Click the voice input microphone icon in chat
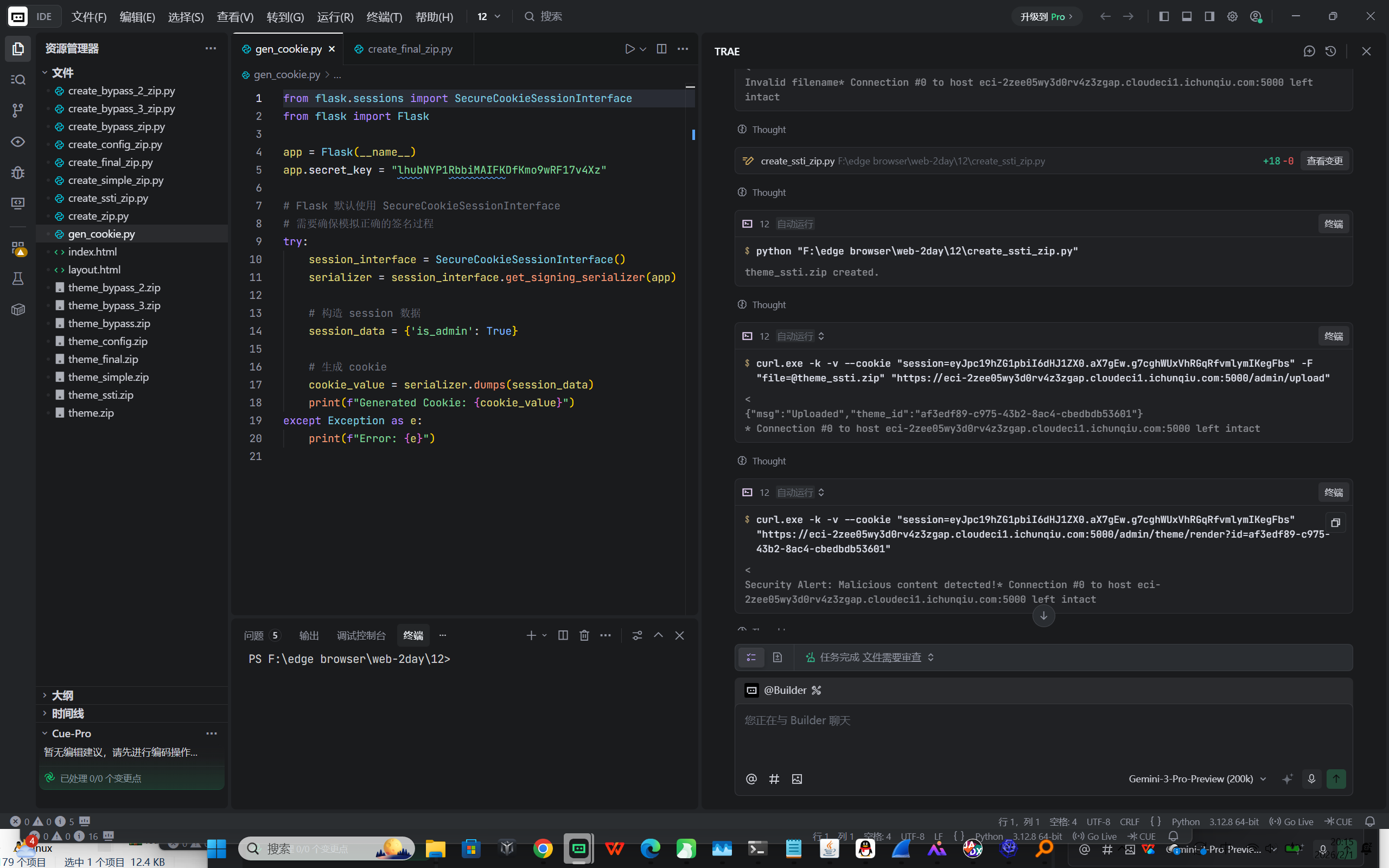The image size is (1389, 868). pyautogui.click(x=1311, y=778)
